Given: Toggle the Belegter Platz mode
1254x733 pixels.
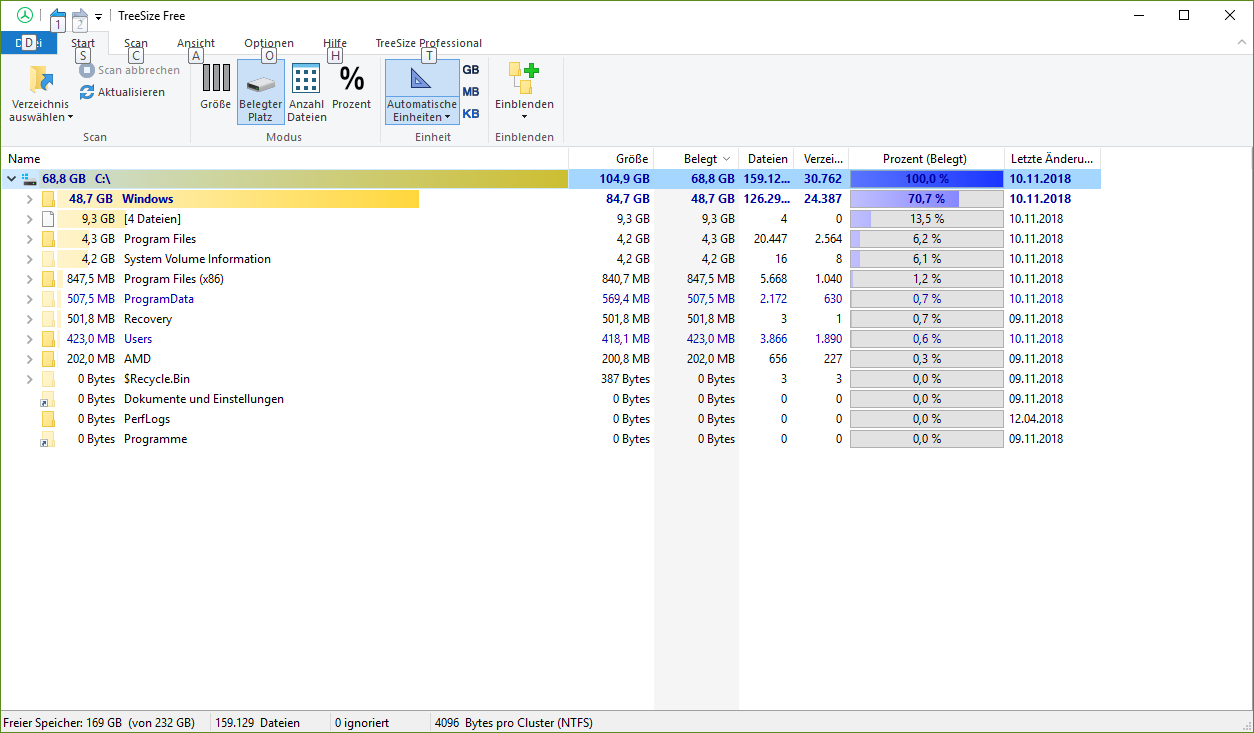Looking at the screenshot, I should pos(260,91).
